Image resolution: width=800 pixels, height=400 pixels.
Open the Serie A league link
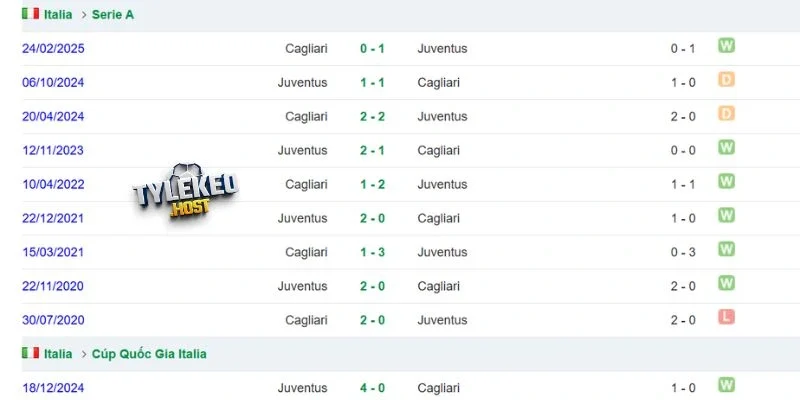click(113, 15)
